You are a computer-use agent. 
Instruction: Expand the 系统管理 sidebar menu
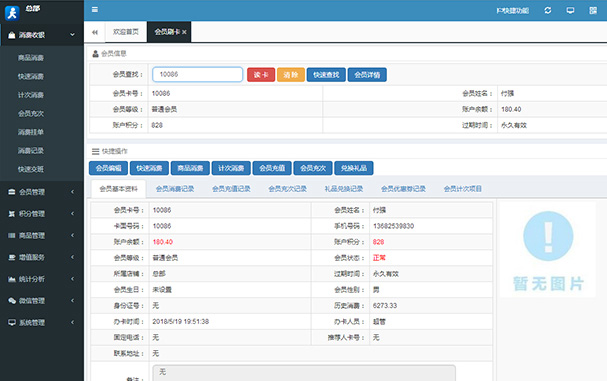tap(42, 322)
